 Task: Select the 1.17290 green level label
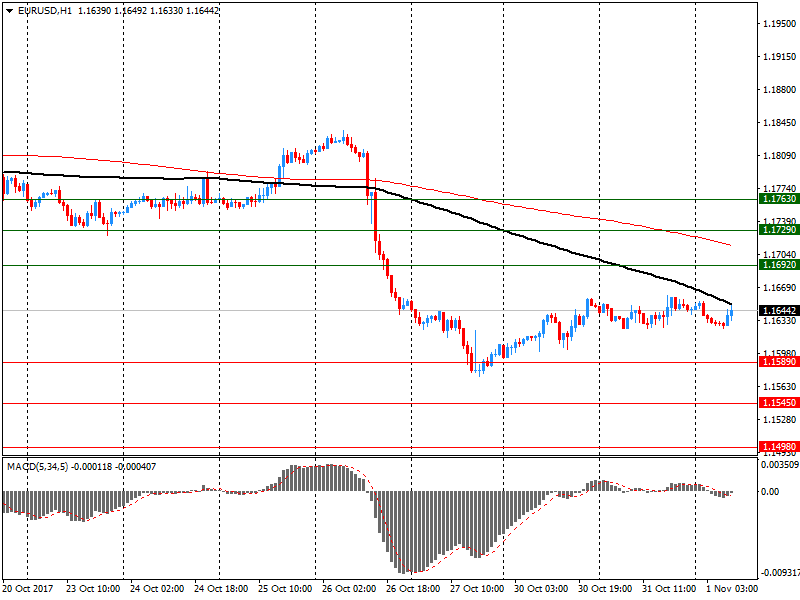[779, 230]
